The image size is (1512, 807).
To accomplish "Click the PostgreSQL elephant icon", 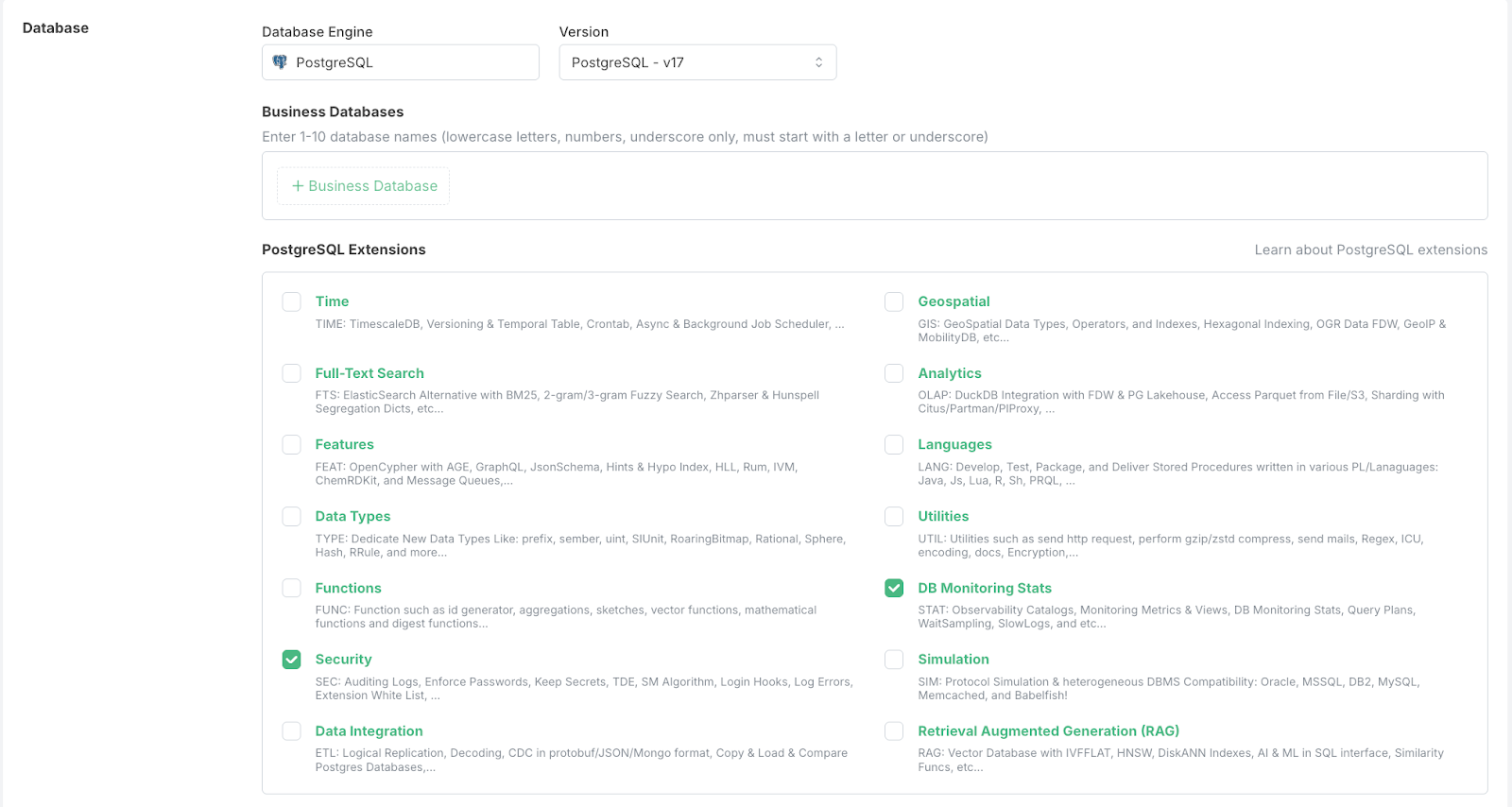I will click(x=280, y=62).
